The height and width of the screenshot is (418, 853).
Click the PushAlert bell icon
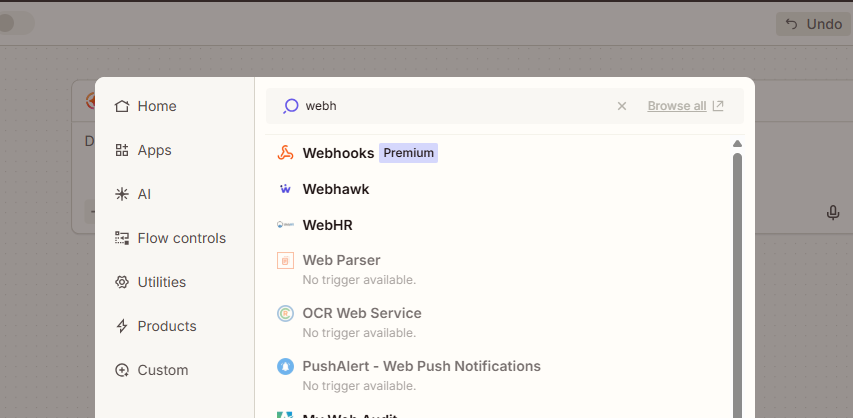point(285,367)
